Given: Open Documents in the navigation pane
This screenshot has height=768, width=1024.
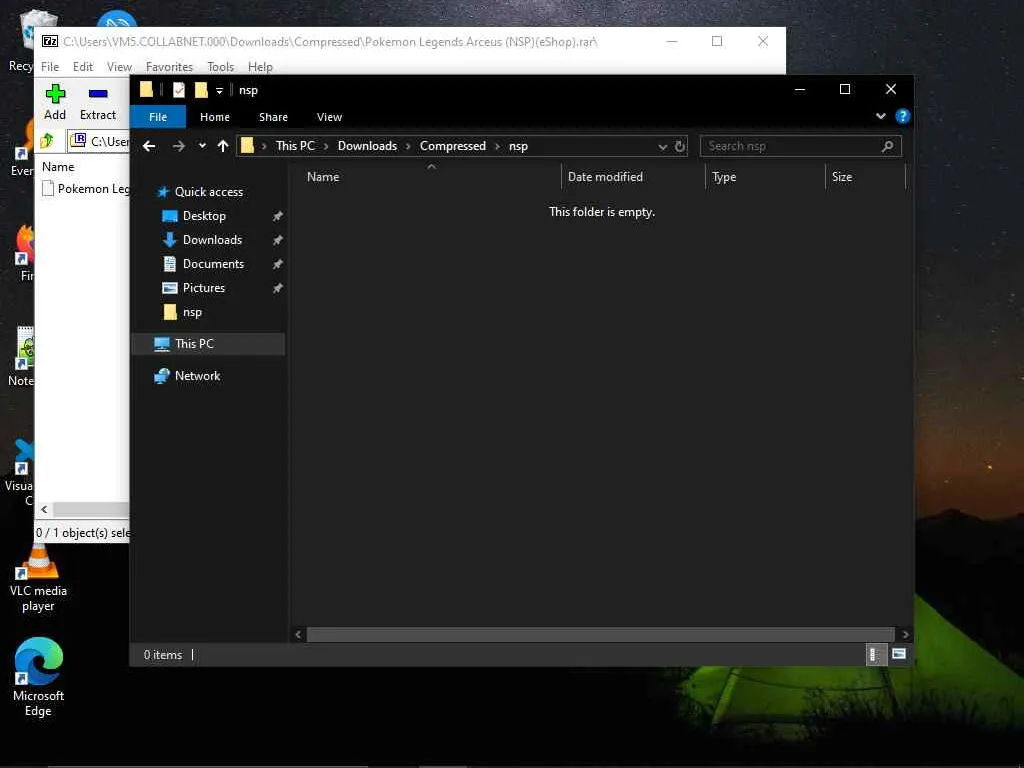Looking at the screenshot, I should pyautogui.click(x=213, y=264).
